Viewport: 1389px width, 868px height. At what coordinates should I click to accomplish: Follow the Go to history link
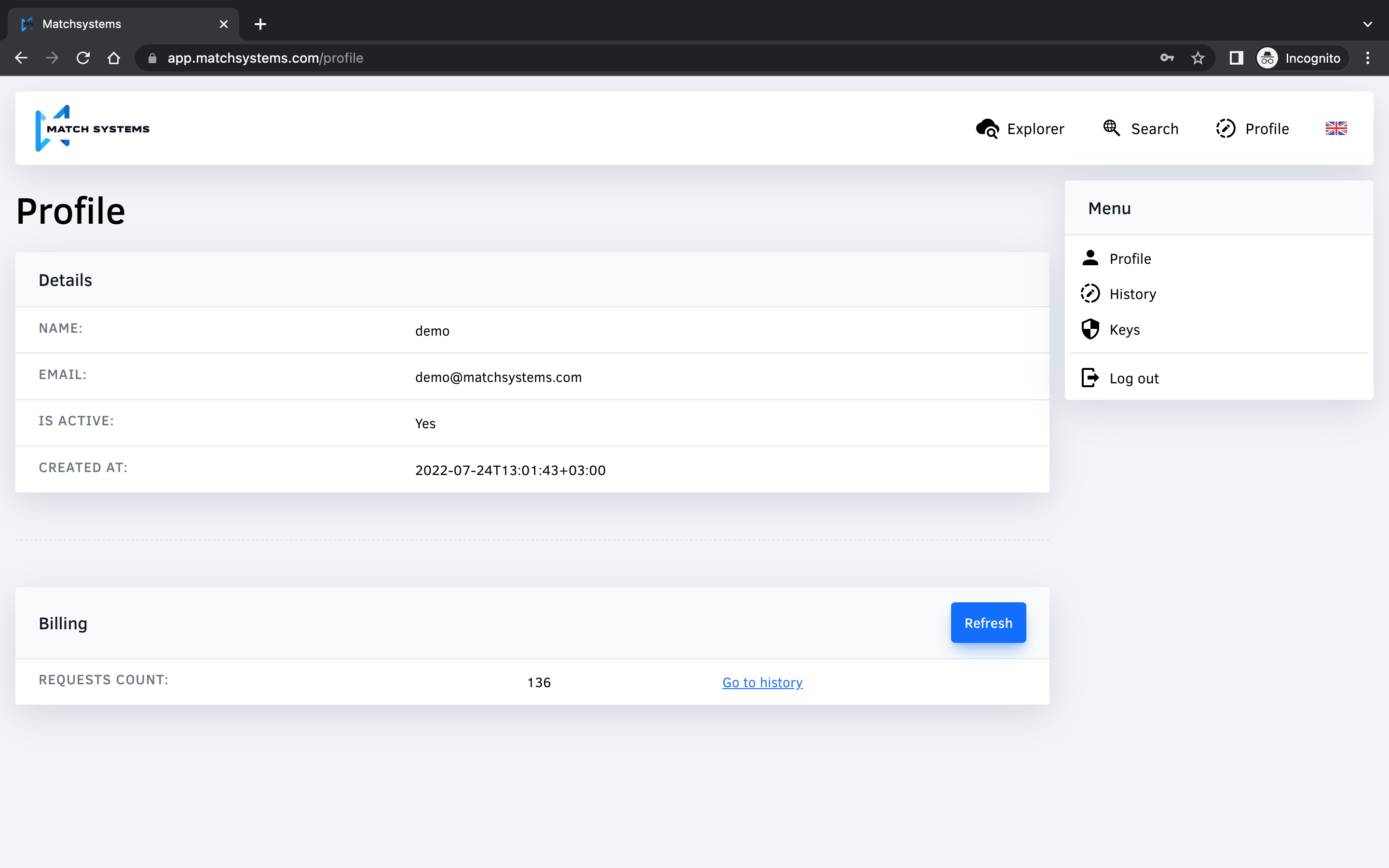point(762,682)
